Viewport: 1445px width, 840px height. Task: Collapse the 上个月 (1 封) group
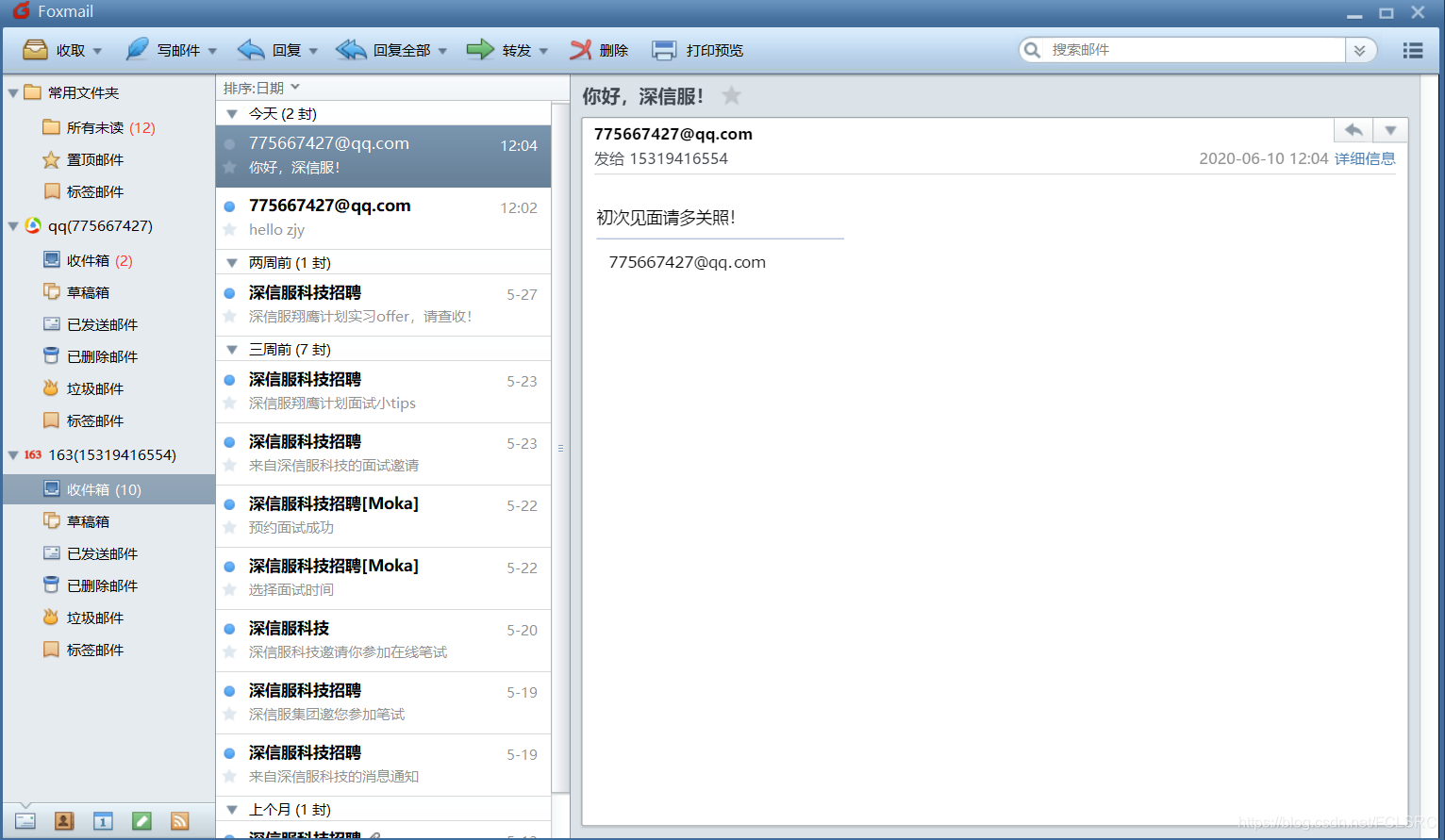tap(231, 810)
